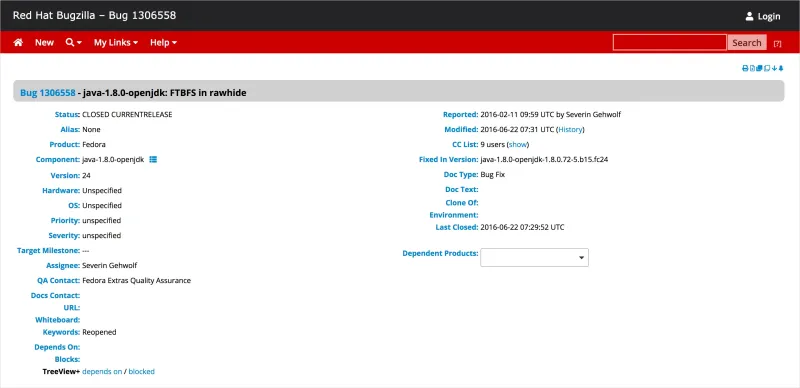Open the search magnifier menu

(73, 42)
